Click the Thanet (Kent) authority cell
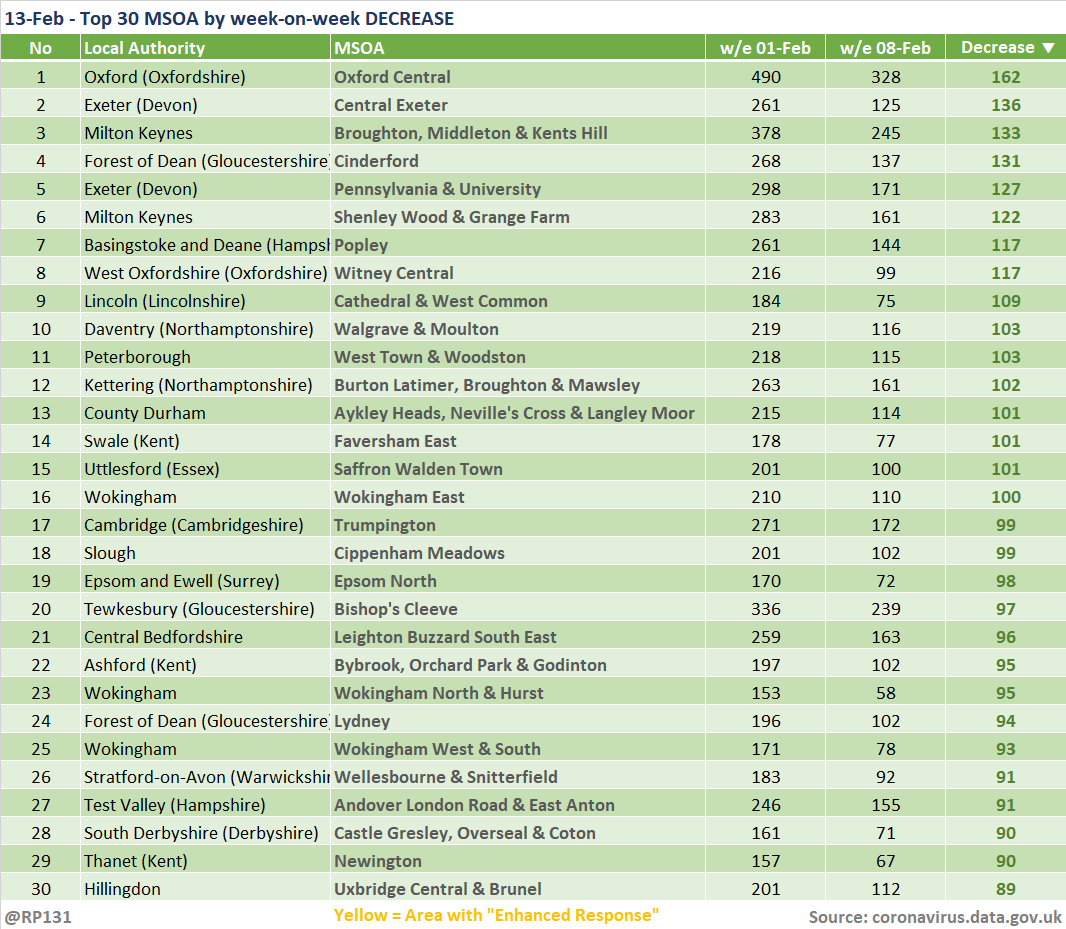The width and height of the screenshot is (1066, 929). coord(205,860)
